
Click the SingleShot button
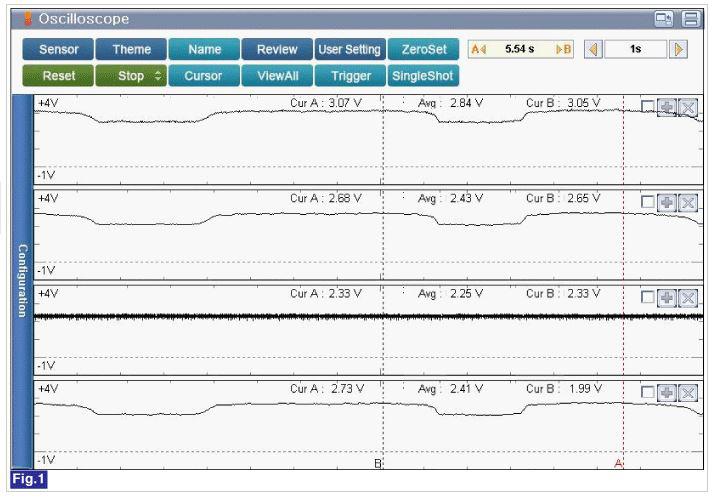tap(422, 76)
